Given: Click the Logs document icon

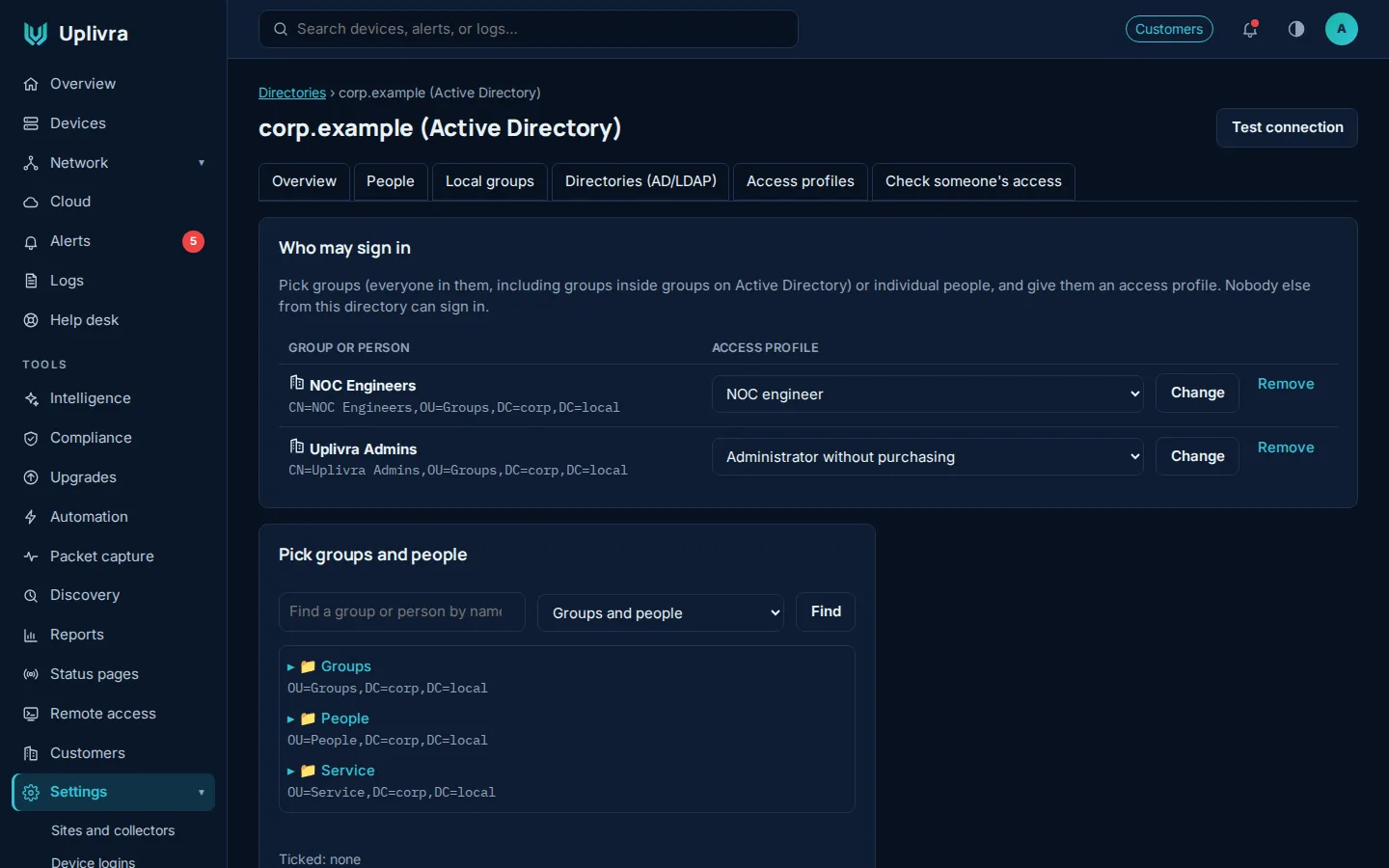Looking at the screenshot, I should click(31, 281).
